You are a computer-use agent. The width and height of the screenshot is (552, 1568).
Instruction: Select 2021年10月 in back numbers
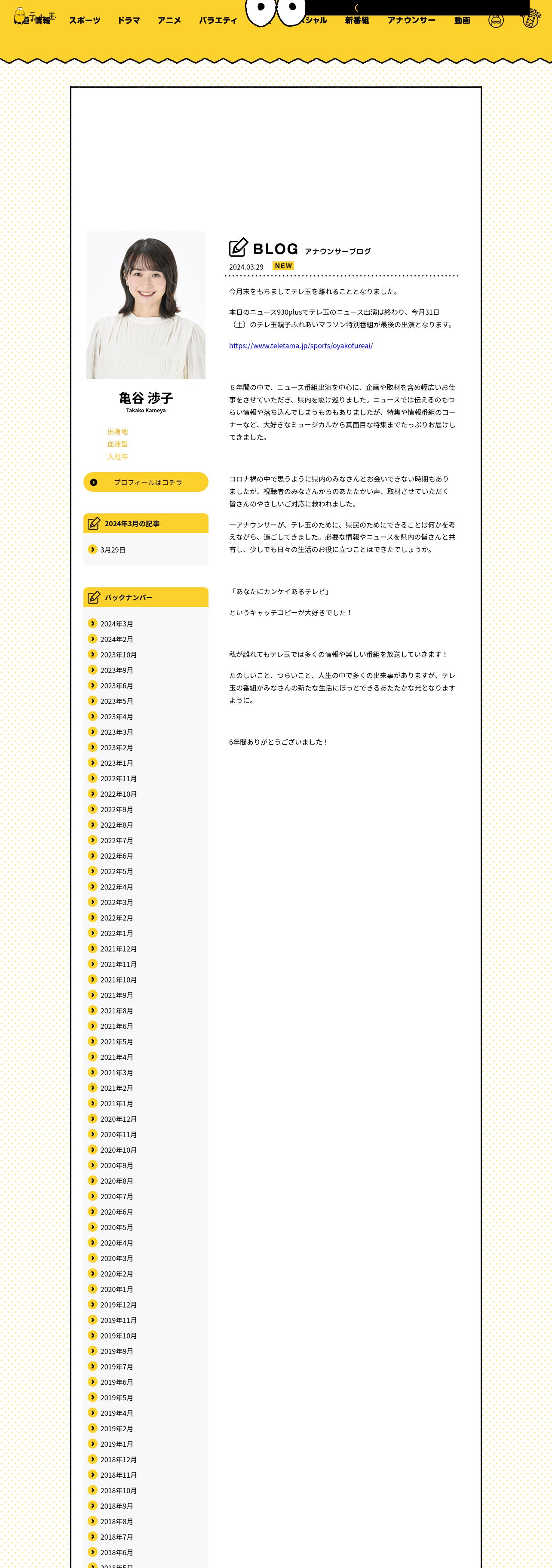pos(119,980)
